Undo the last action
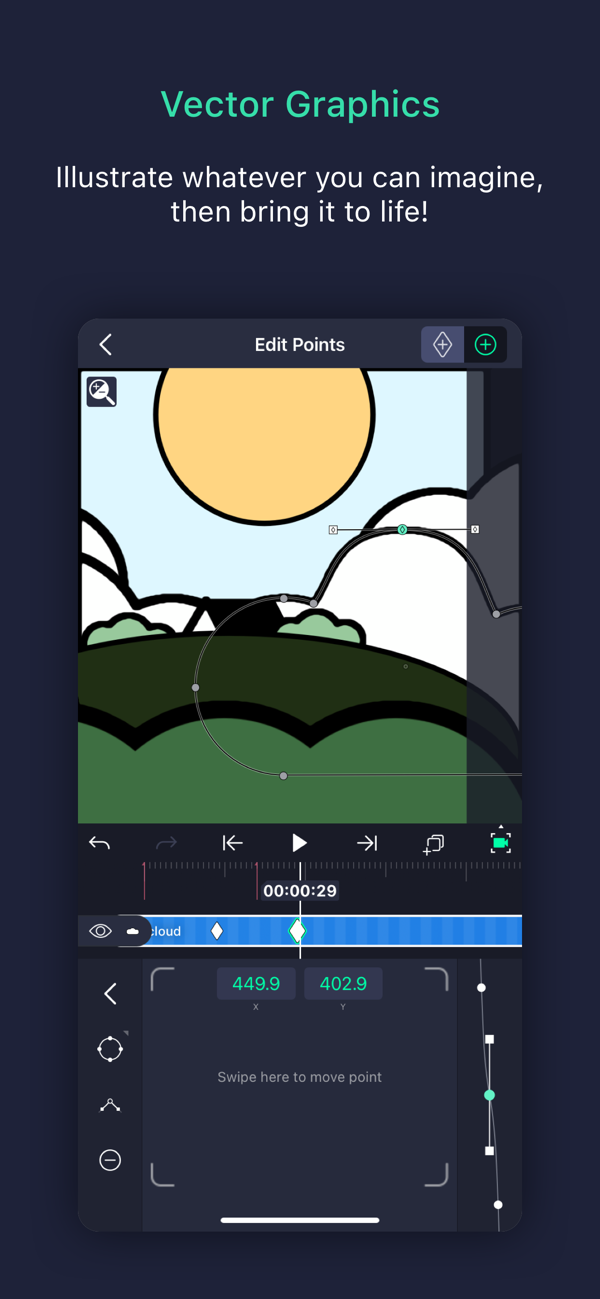 (100, 844)
